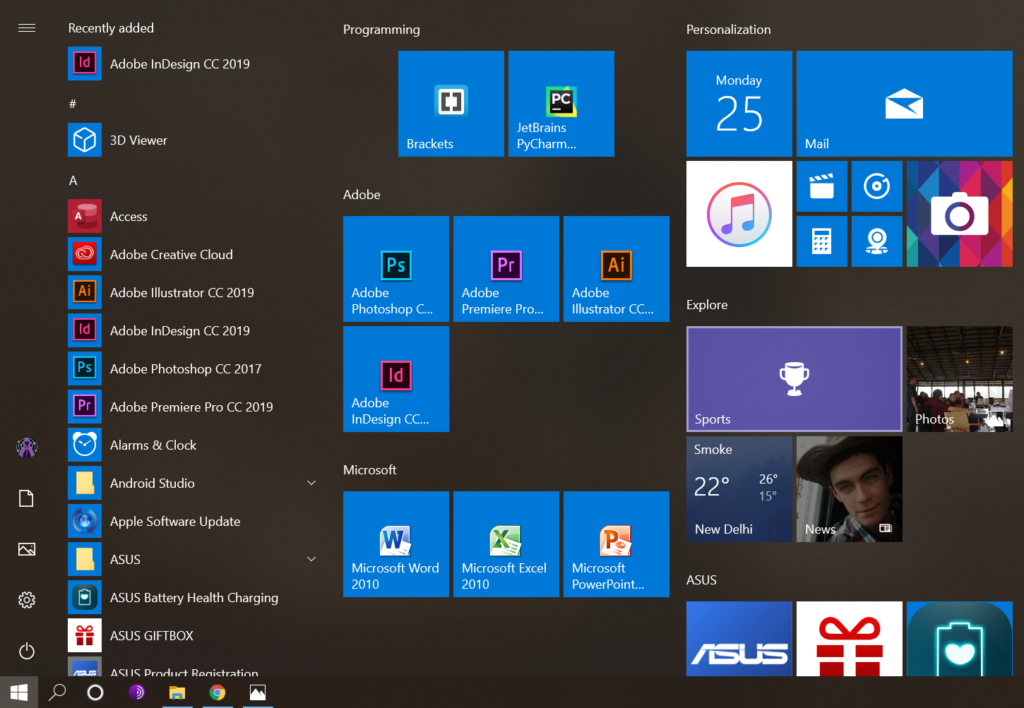This screenshot has height=708, width=1024.
Task: Open Adobe Creative Cloud app
Action: [x=193, y=255]
